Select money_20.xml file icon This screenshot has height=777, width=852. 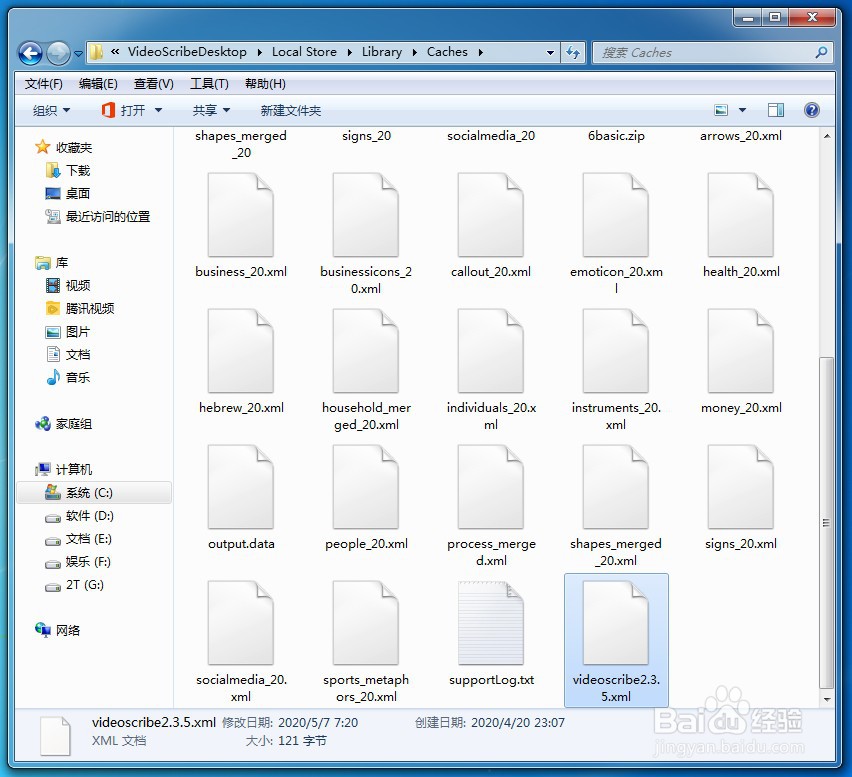(x=741, y=350)
